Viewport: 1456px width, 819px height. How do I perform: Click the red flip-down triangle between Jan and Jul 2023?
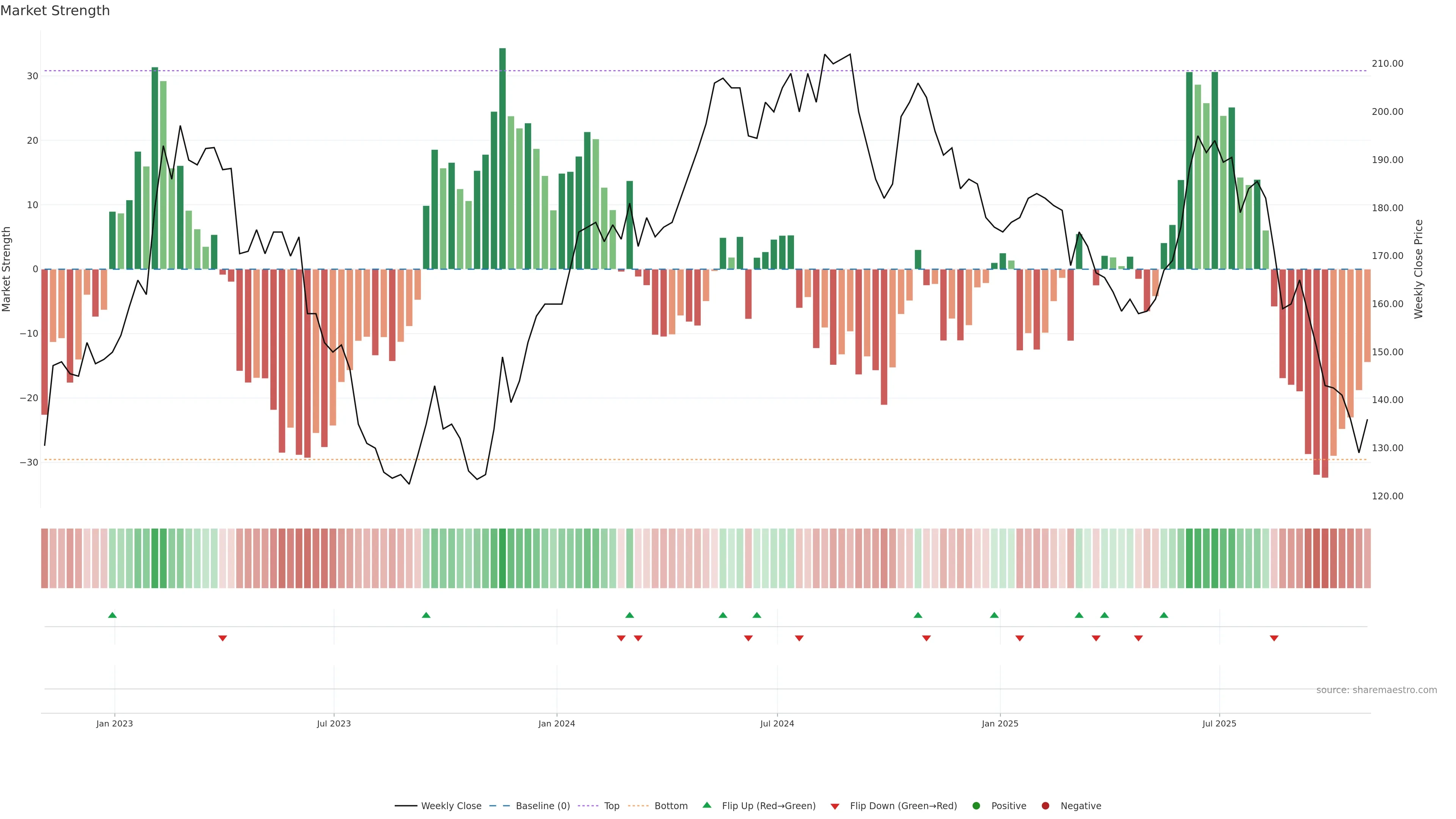[x=223, y=638]
